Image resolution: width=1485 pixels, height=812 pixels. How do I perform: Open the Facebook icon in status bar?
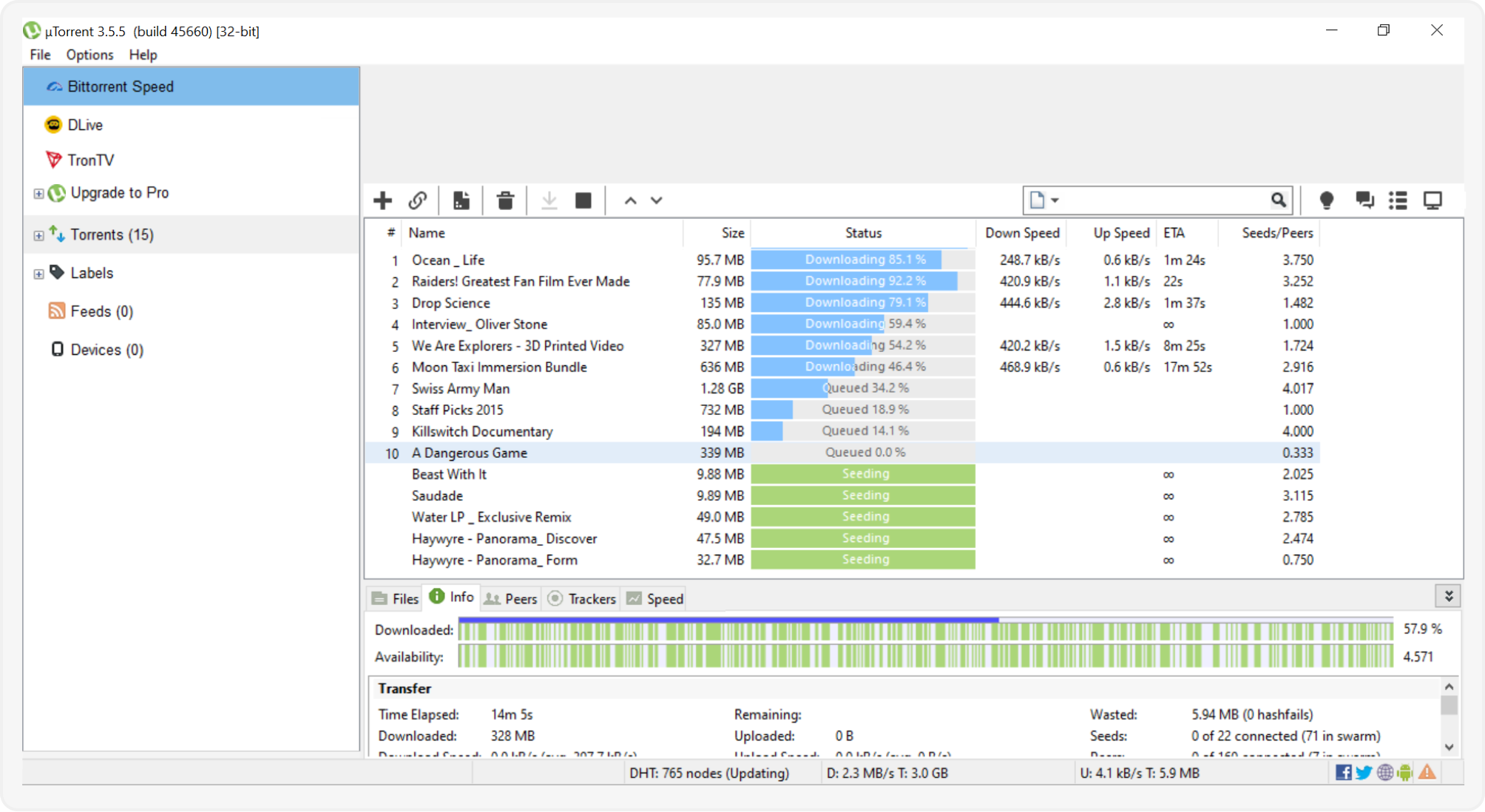coord(1344,773)
